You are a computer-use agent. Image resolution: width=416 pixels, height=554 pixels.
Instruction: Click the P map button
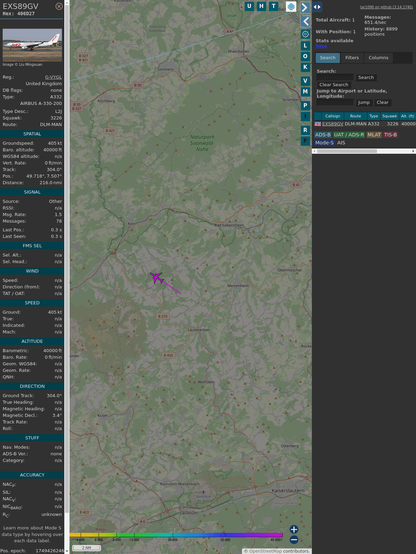(305, 105)
